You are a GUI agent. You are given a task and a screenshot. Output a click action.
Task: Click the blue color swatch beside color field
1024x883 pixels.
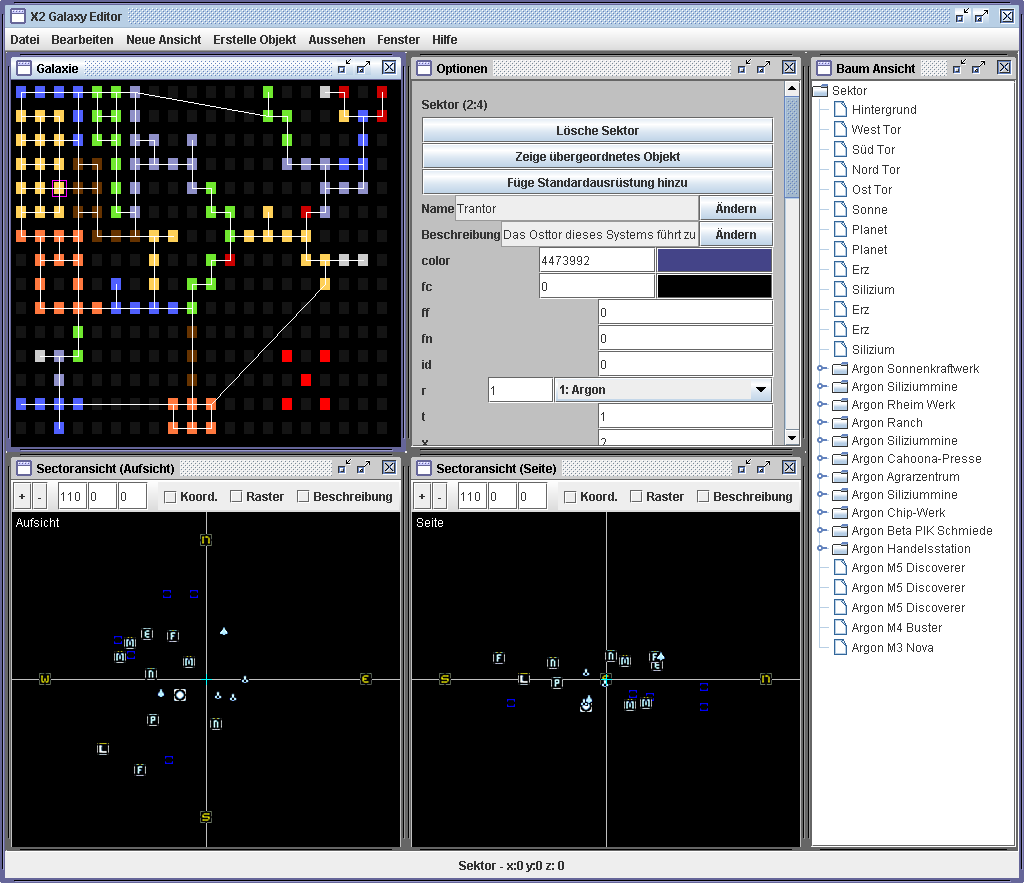coord(714,261)
